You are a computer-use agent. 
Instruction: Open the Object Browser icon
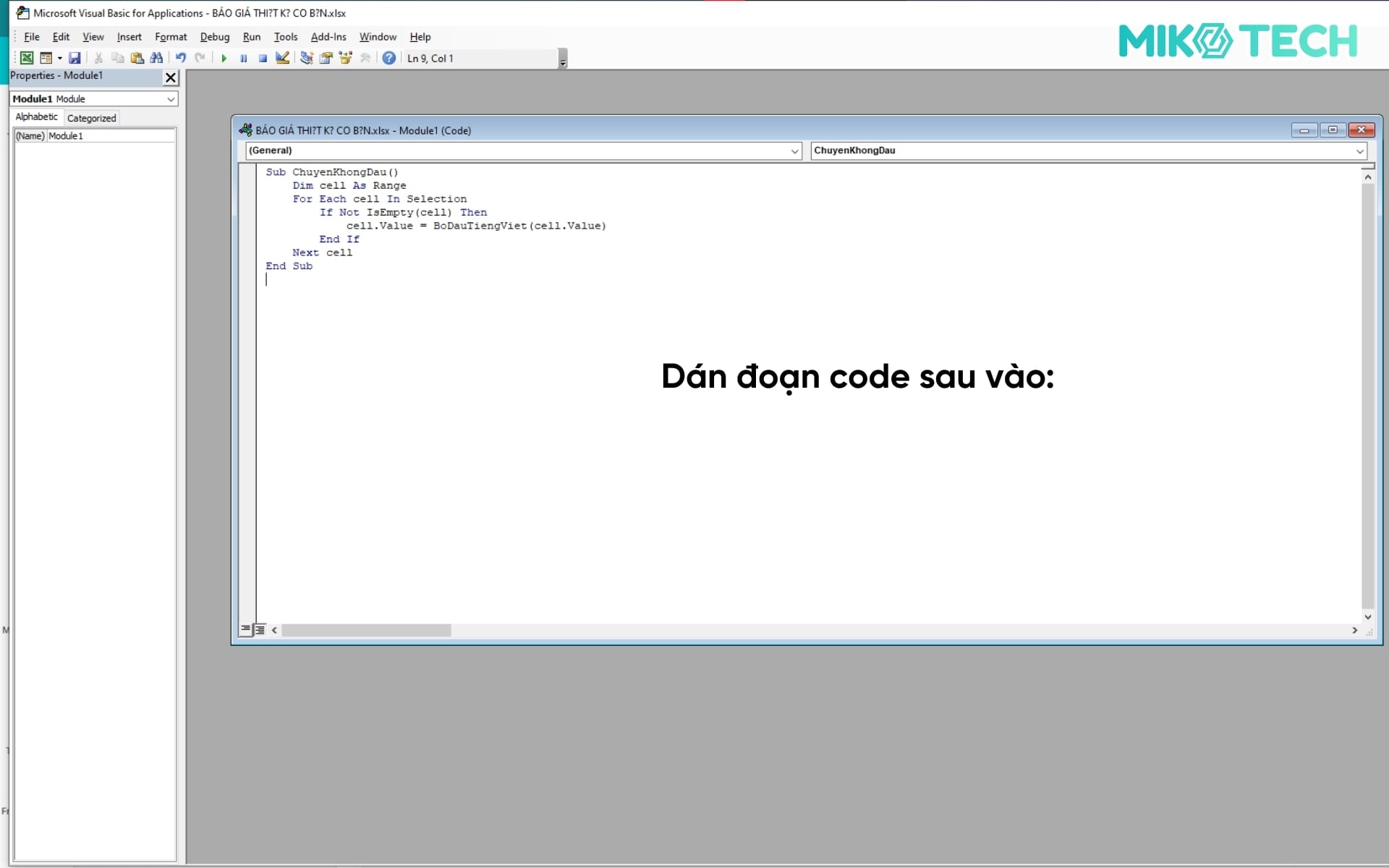coord(346,58)
